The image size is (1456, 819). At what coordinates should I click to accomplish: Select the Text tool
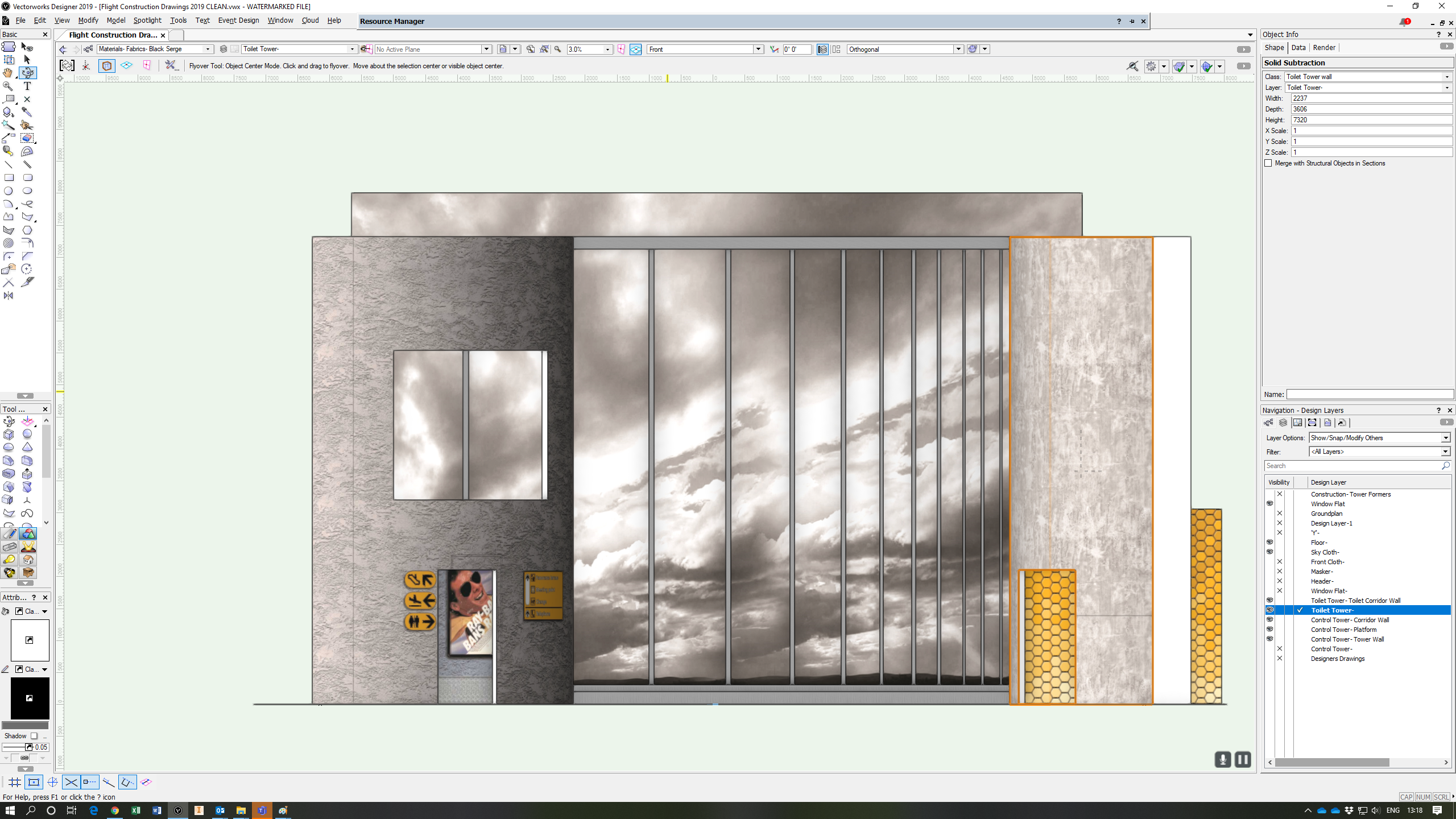[27, 86]
